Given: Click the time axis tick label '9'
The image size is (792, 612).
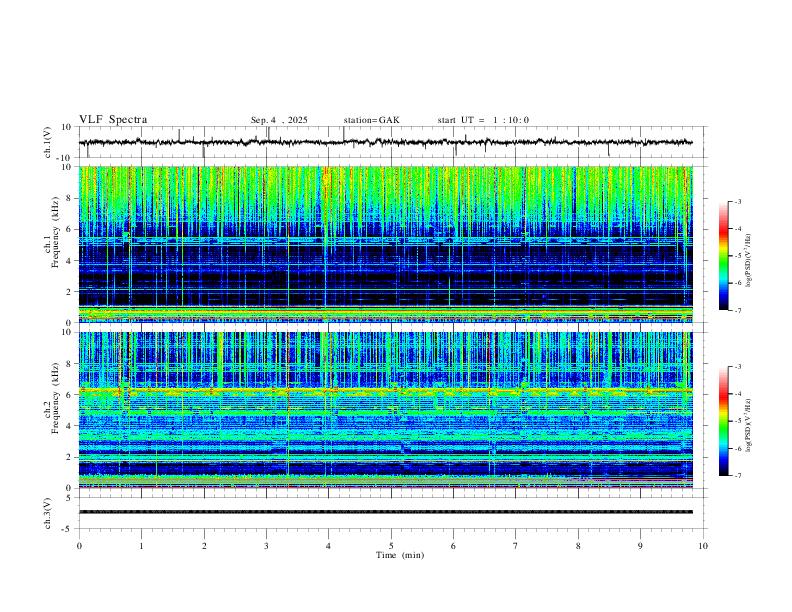Looking at the screenshot, I should [x=640, y=546].
